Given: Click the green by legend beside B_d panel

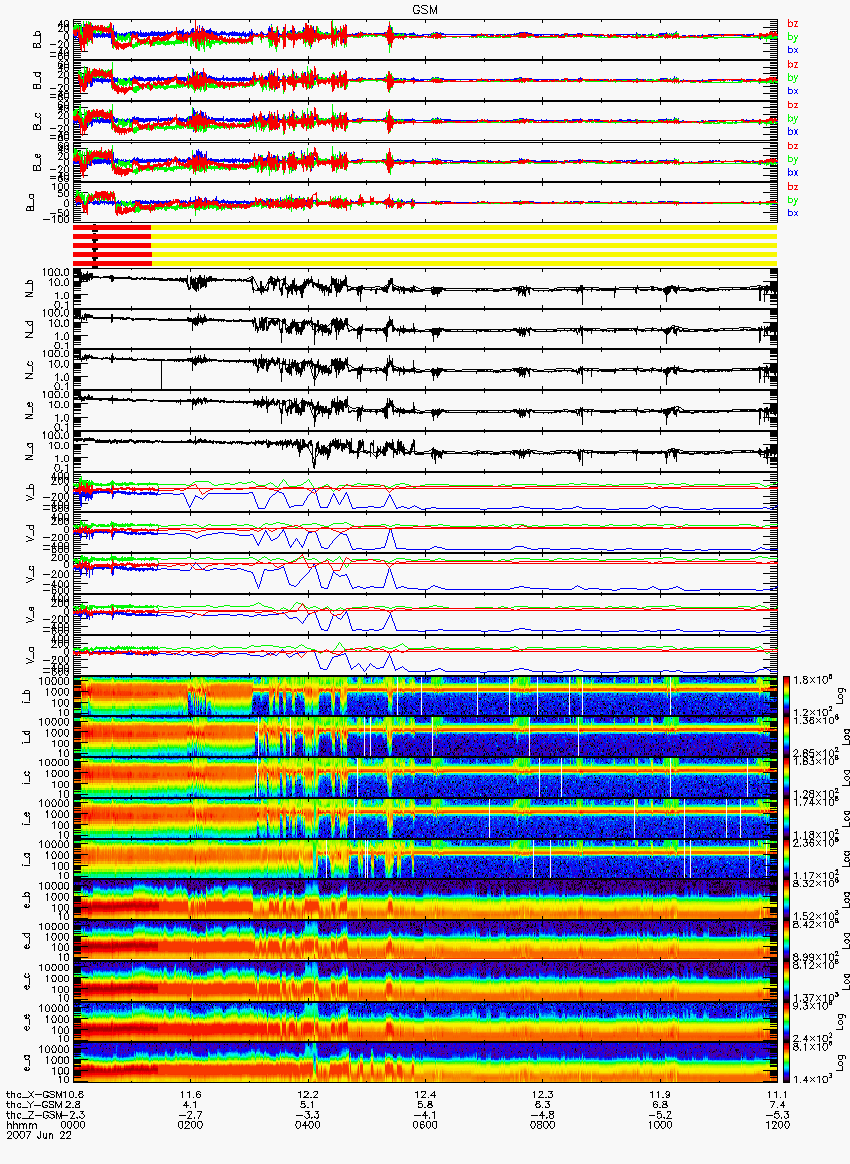Looking at the screenshot, I should coord(793,78).
